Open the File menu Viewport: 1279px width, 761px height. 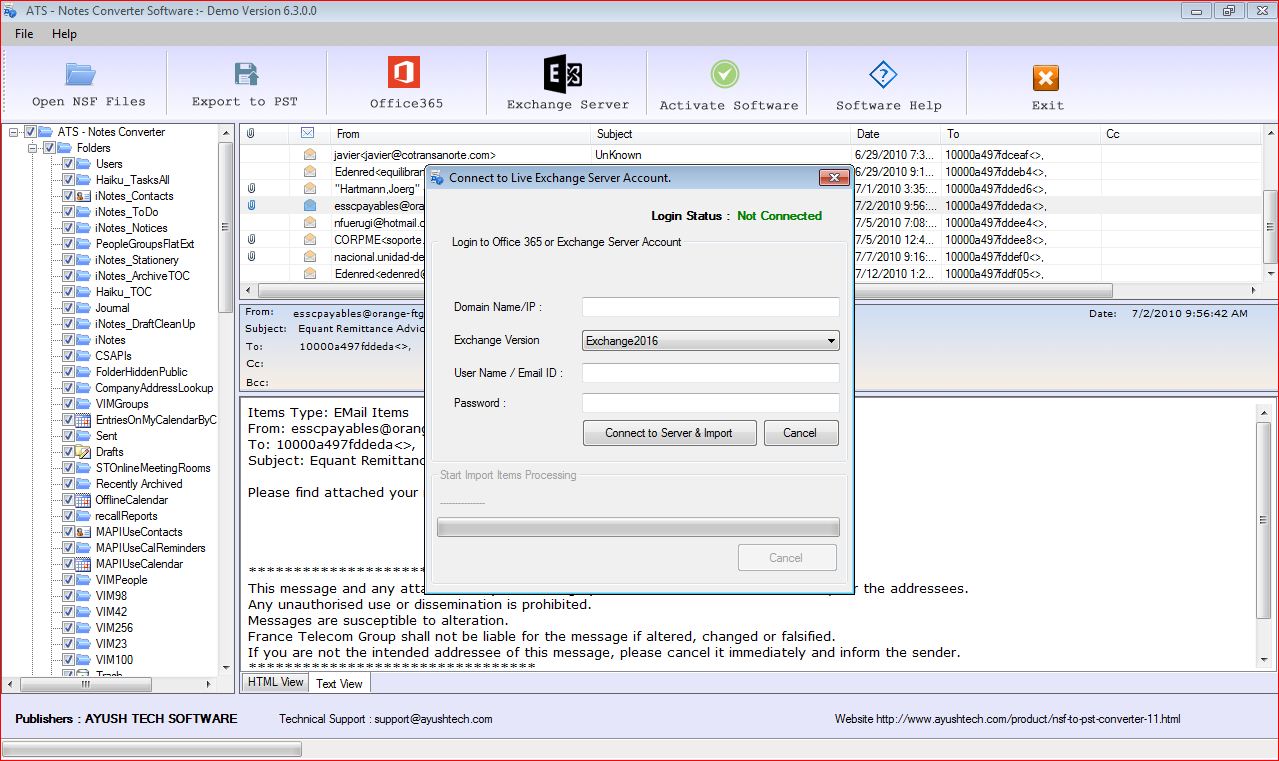tap(24, 34)
